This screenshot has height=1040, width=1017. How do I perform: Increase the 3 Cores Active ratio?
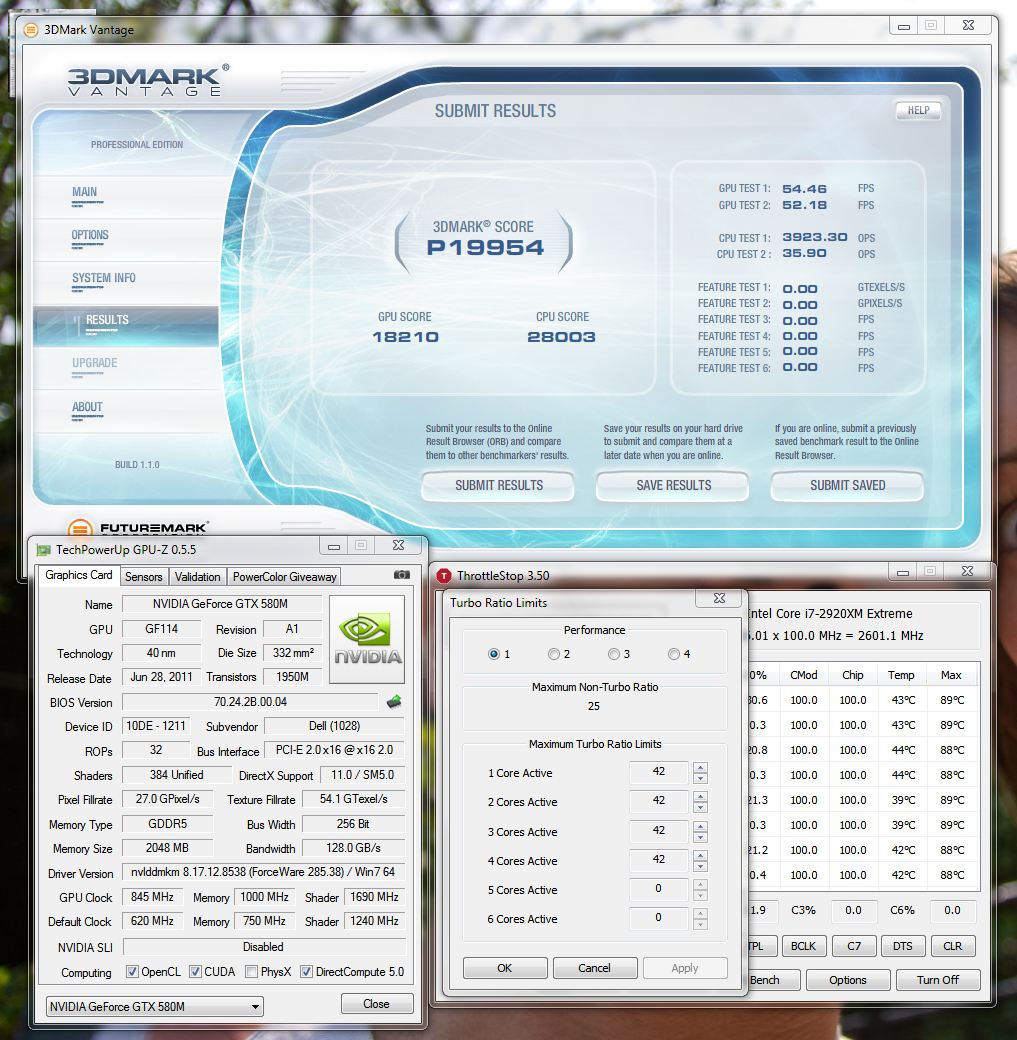tap(700, 826)
